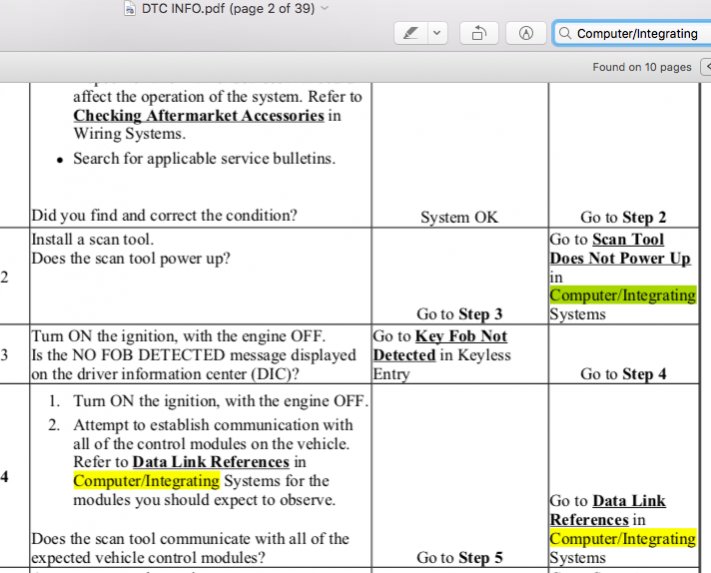Show the Markup toolbar
The width and height of the screenshot is (711, 573).
point(526,33)
